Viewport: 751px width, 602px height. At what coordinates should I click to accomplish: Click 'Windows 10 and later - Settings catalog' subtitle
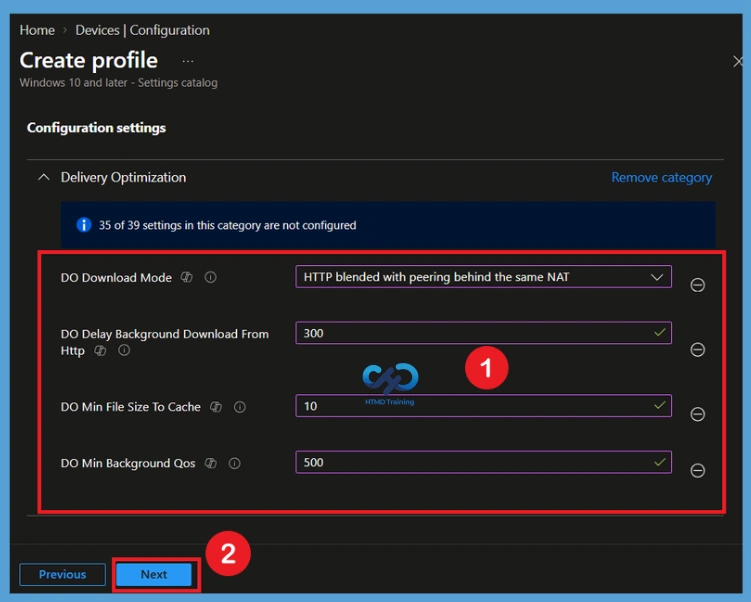[118, 83]
